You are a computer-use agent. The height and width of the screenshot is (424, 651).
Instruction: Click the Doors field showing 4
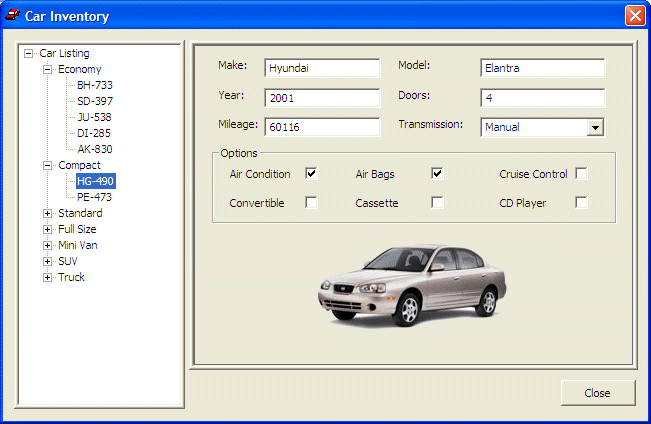(x=543, y=98)
